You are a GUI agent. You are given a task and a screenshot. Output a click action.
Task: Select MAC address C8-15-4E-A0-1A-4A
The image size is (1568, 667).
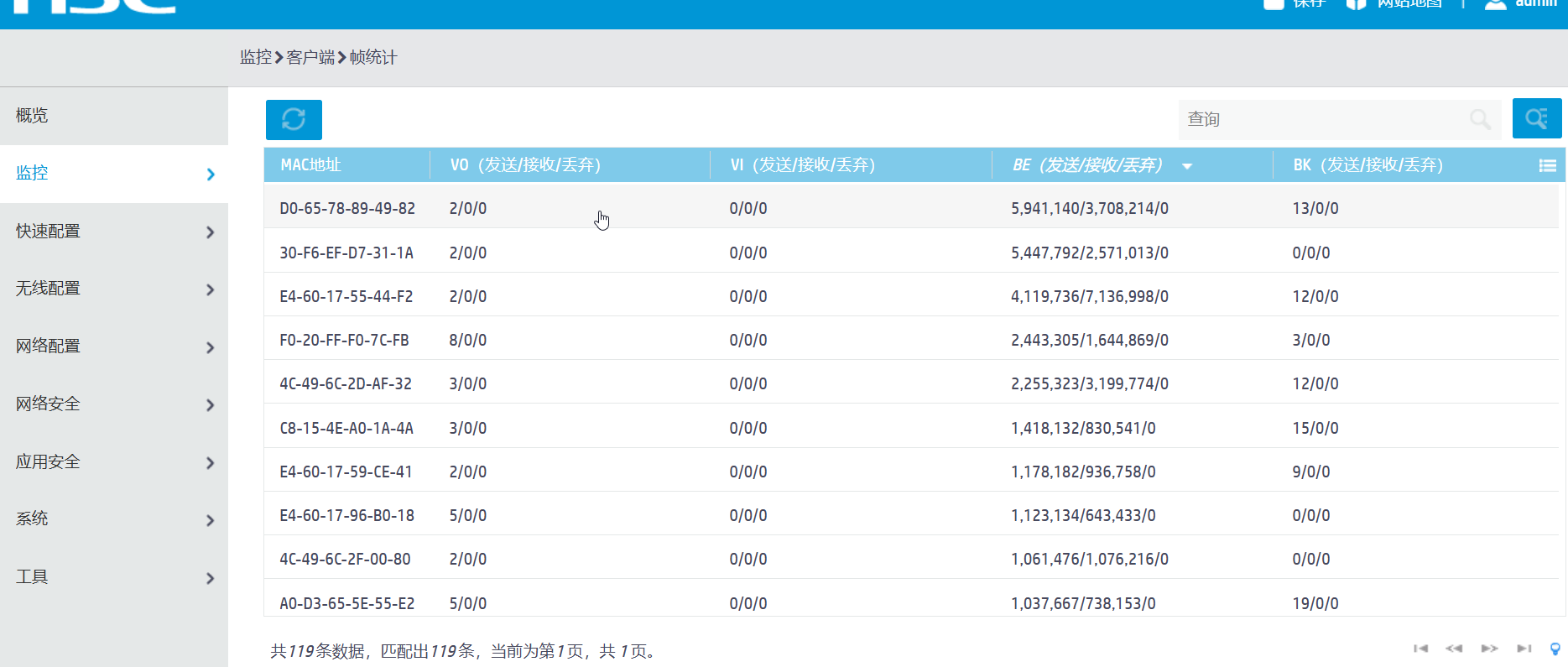[x=346, y=428]
